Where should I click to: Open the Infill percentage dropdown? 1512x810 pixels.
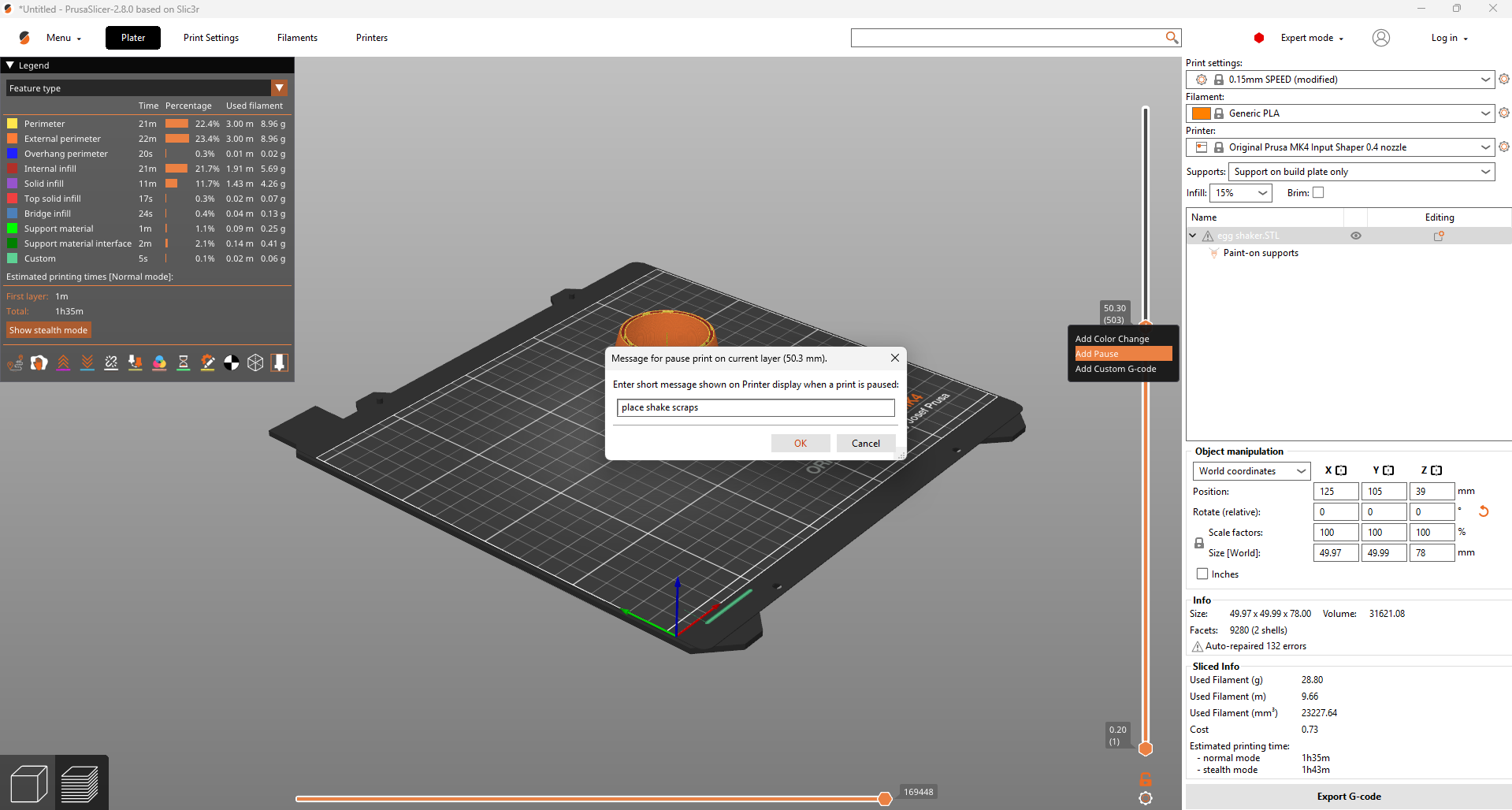(x=1241, y=193)
